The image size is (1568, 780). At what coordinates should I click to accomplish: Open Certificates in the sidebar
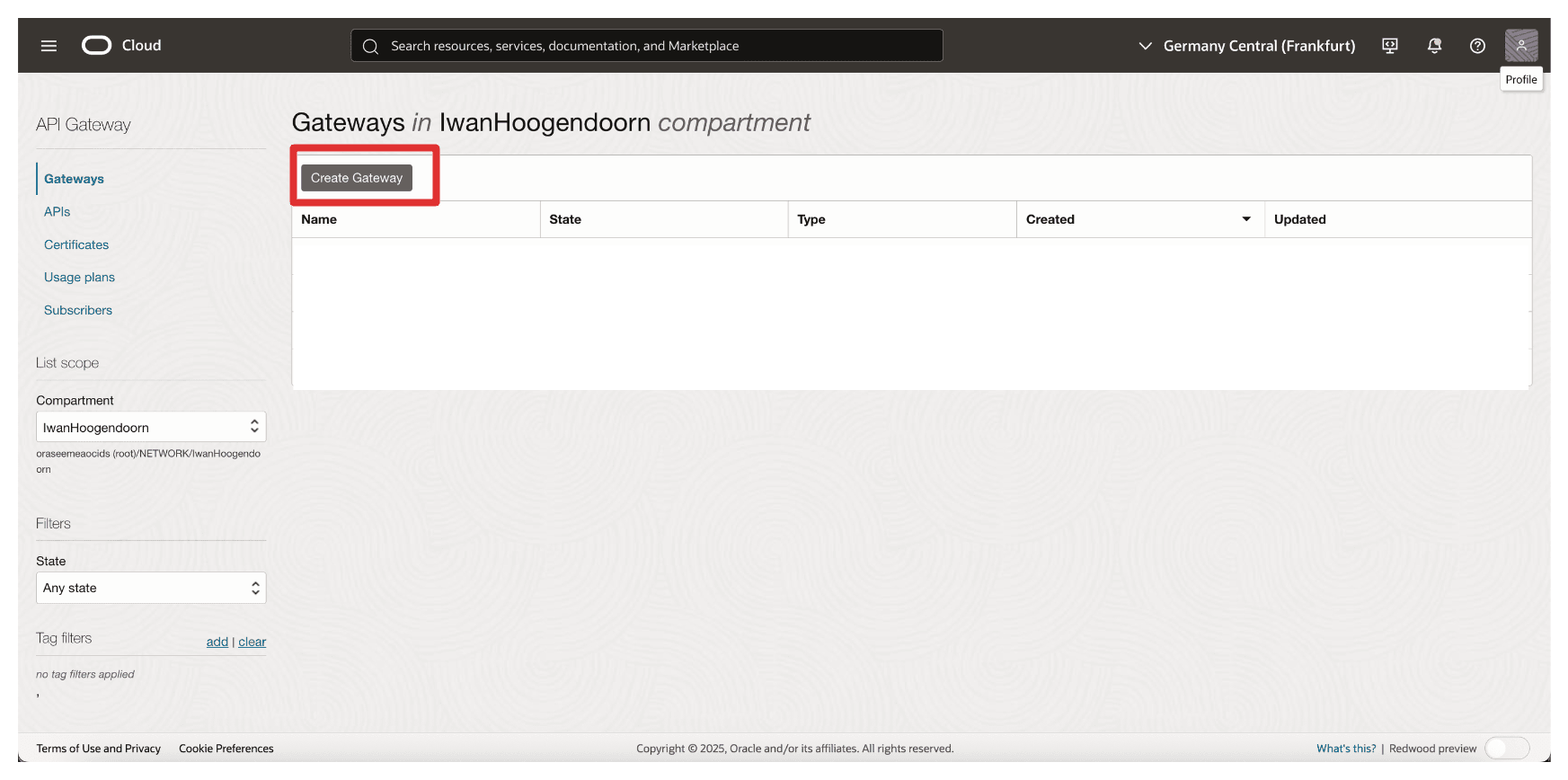coord(76,244)
